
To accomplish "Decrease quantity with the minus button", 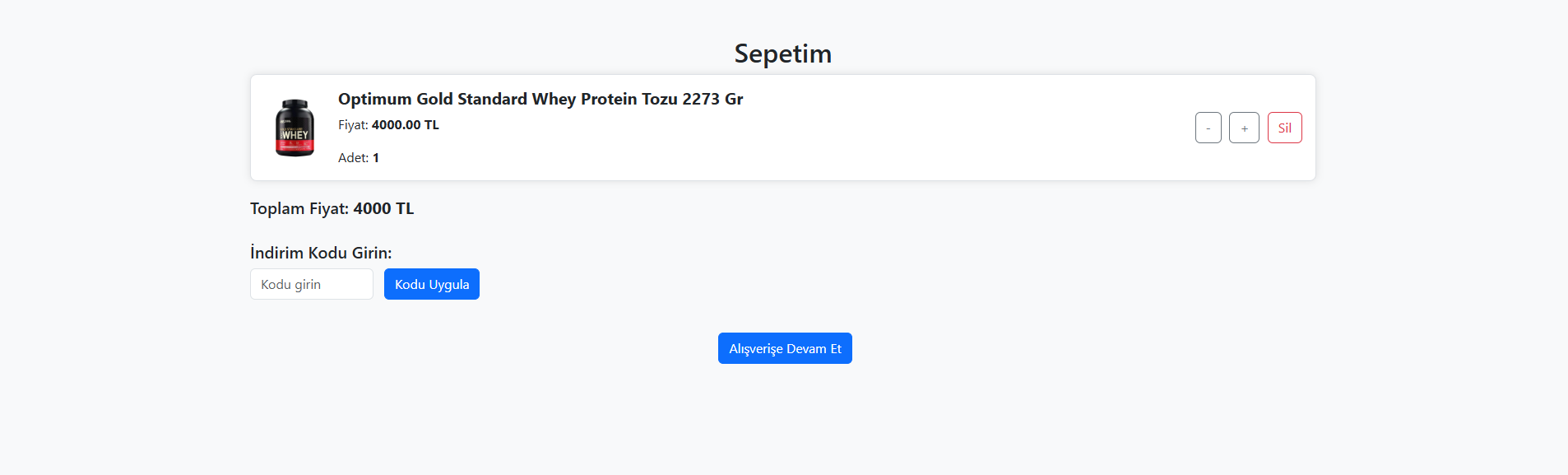I will click(1208, 128).
